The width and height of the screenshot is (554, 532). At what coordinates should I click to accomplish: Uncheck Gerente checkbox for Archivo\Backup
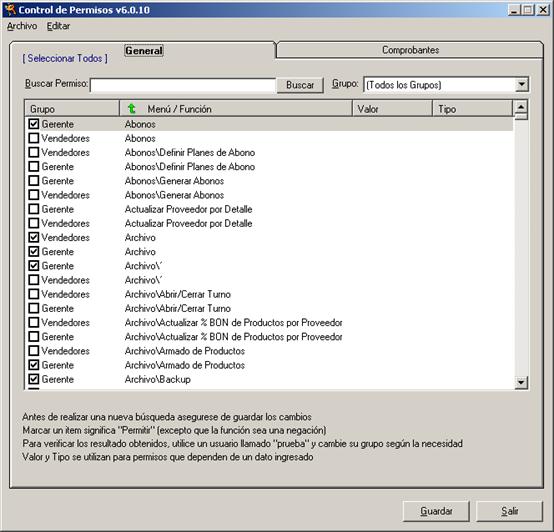click(x=34, y=379)
